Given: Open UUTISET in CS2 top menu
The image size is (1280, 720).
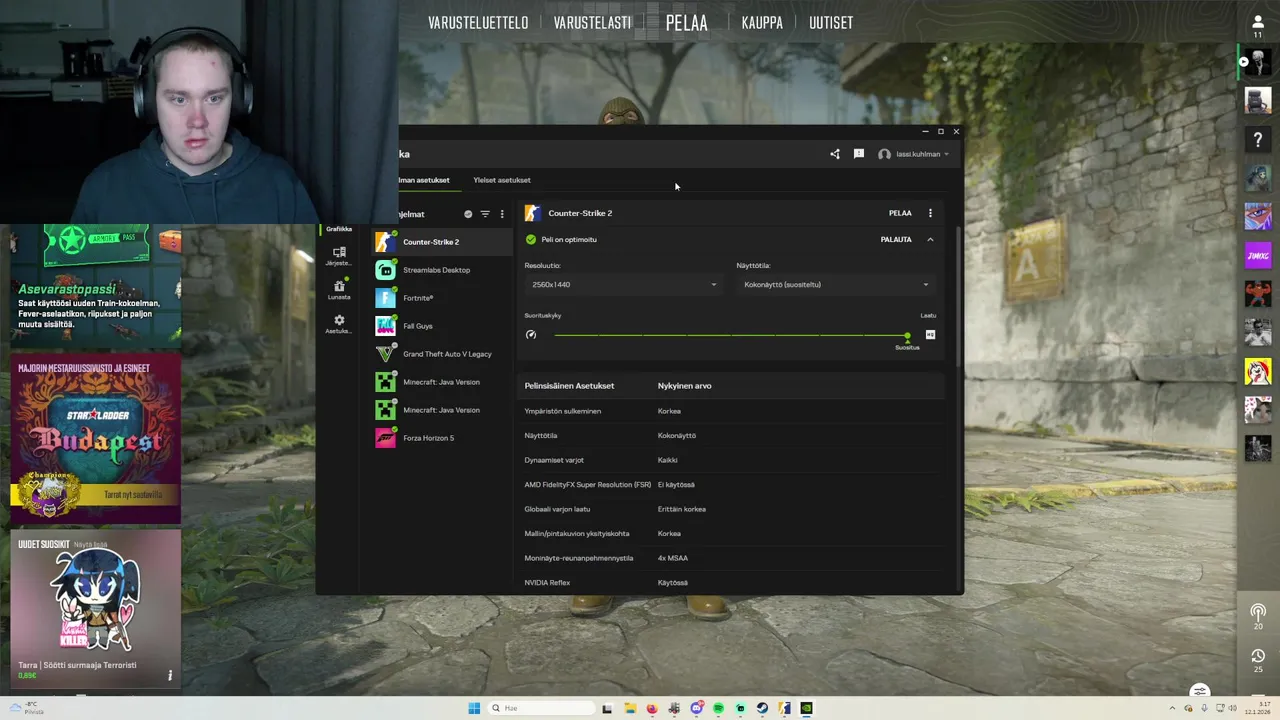Looking at the screenshot, I should (x=831, y=23).
